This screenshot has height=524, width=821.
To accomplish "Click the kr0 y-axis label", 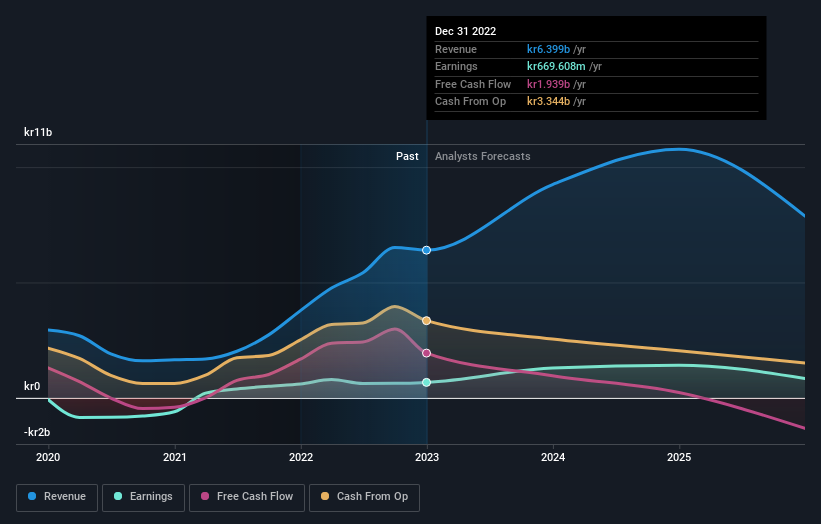I will (32, 386).
